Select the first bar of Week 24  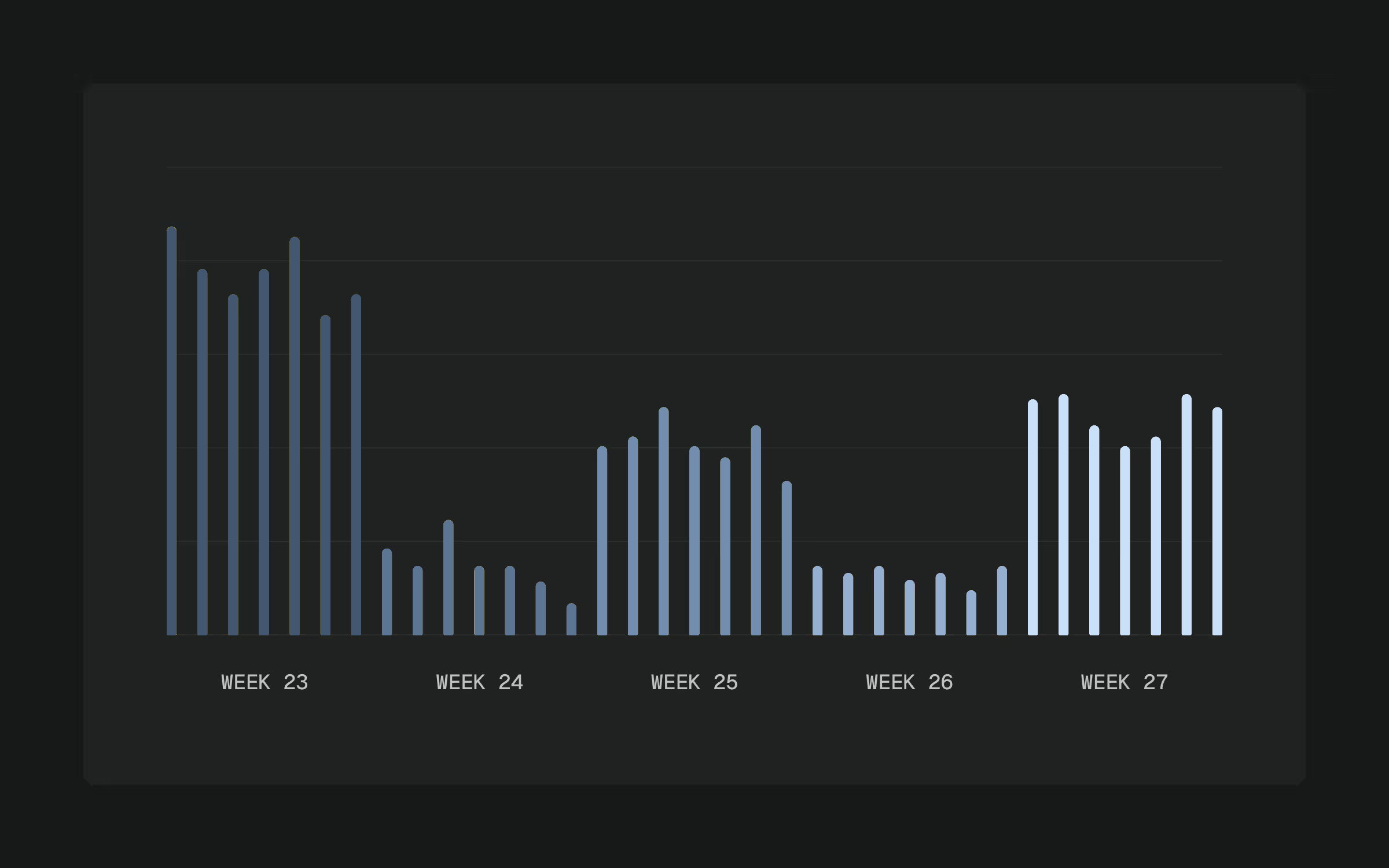point(387,592)
